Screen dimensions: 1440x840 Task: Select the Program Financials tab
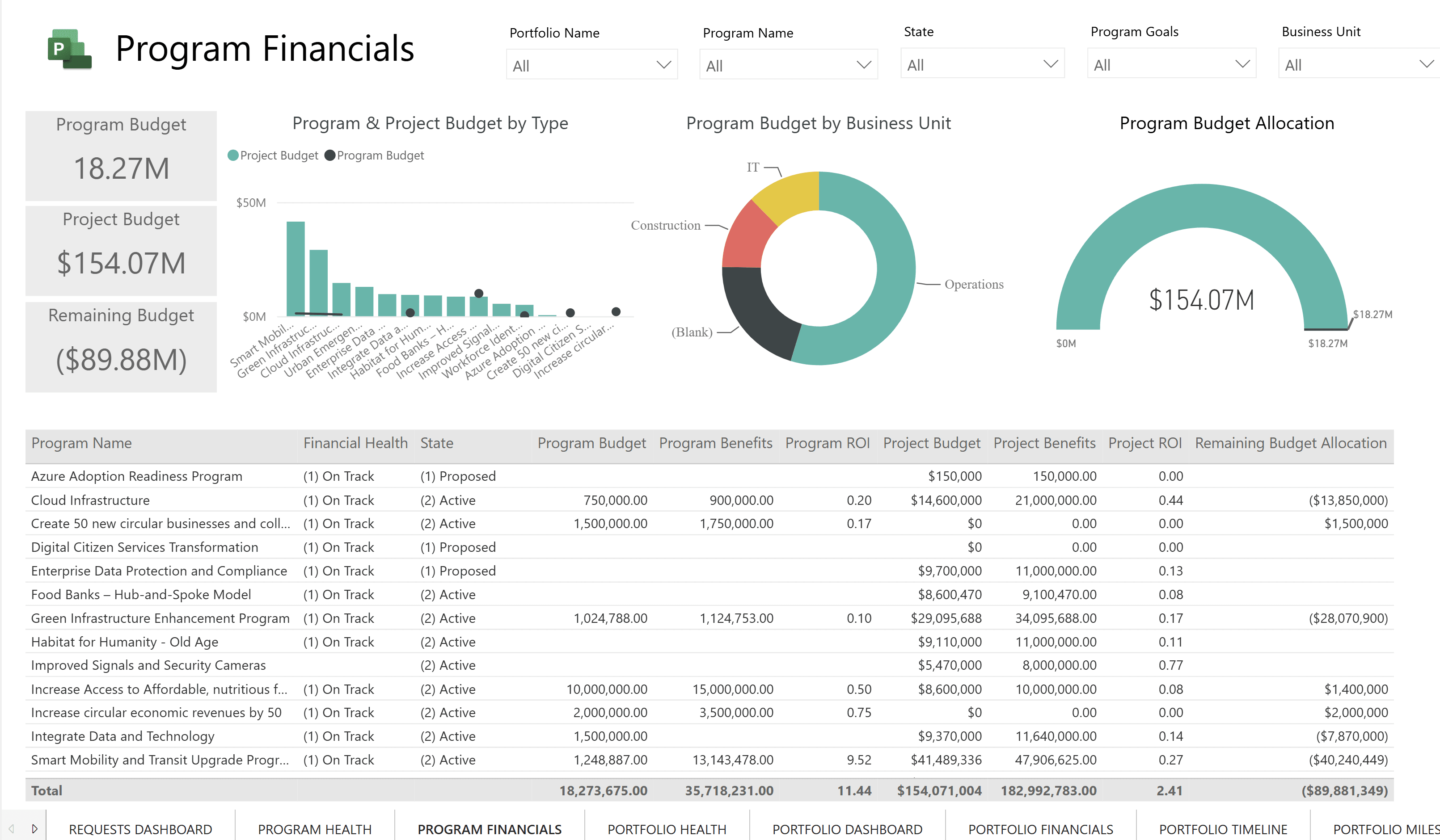point(490,829)
